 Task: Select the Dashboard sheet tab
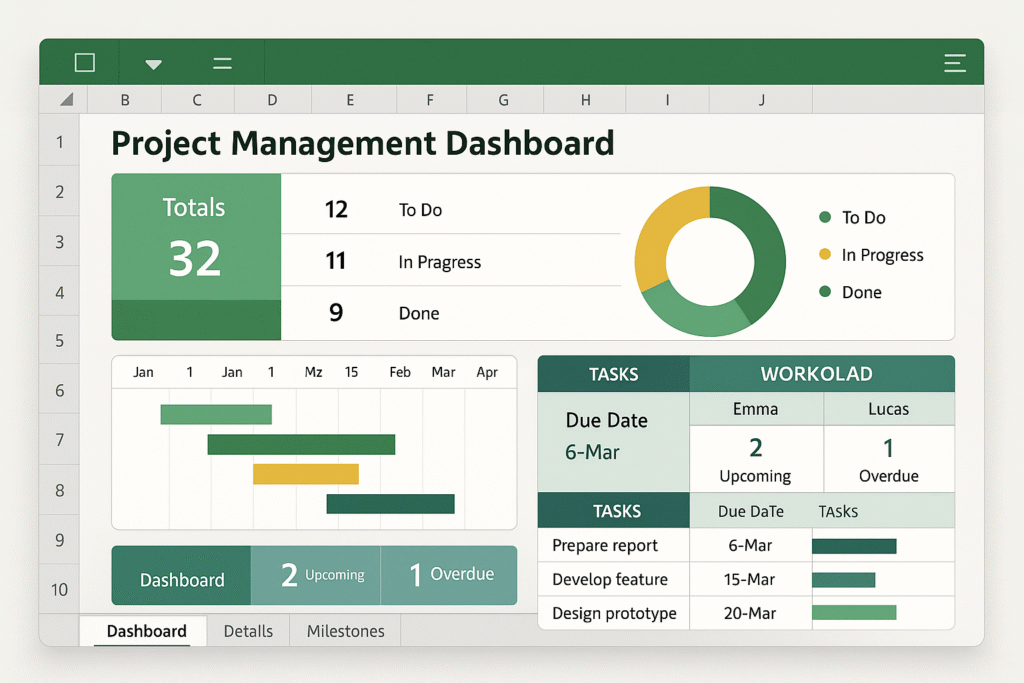pos(146,631)
